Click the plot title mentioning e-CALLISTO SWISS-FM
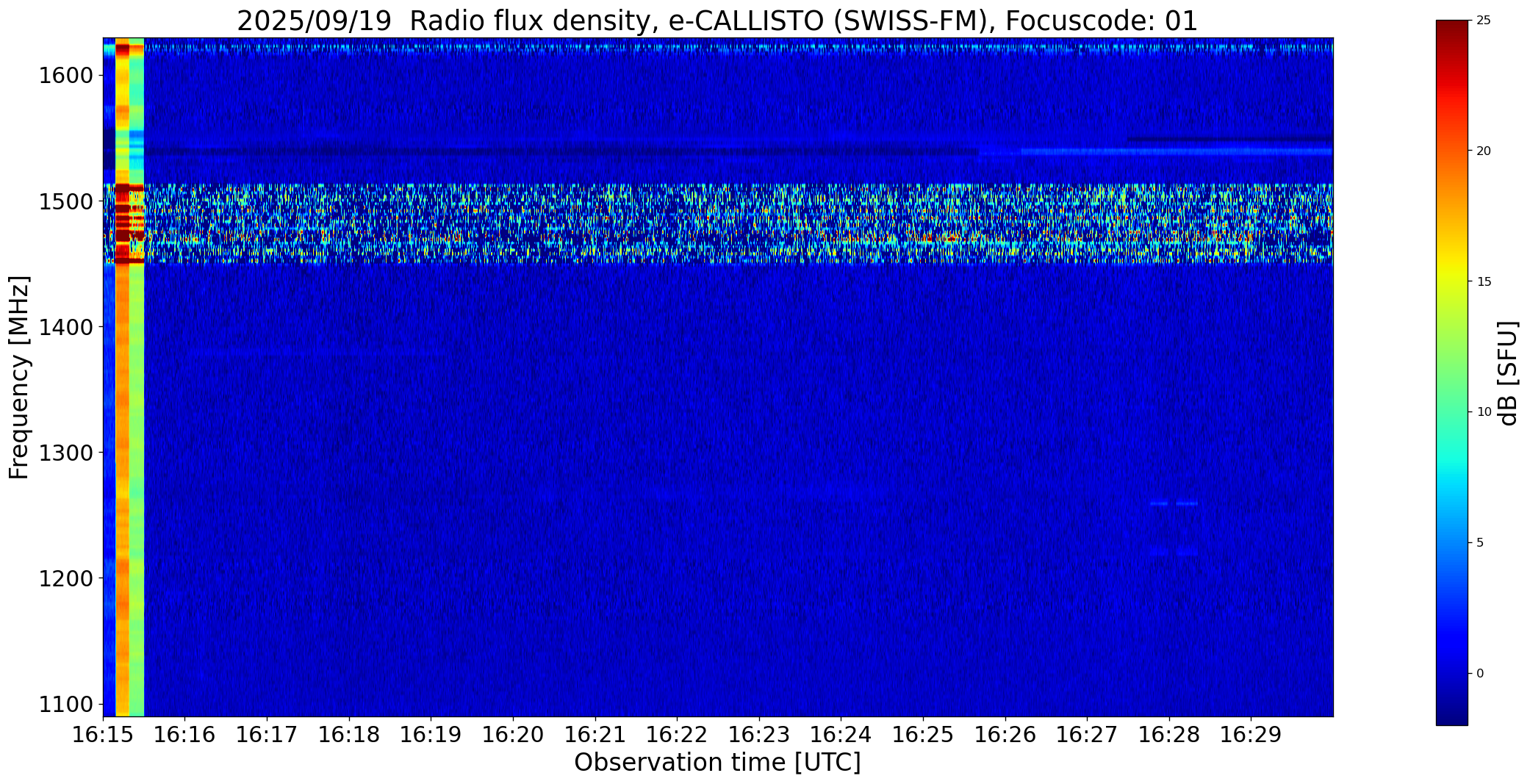The height and width of the screenshot is (784, 1530). click(x=717, y=21)
